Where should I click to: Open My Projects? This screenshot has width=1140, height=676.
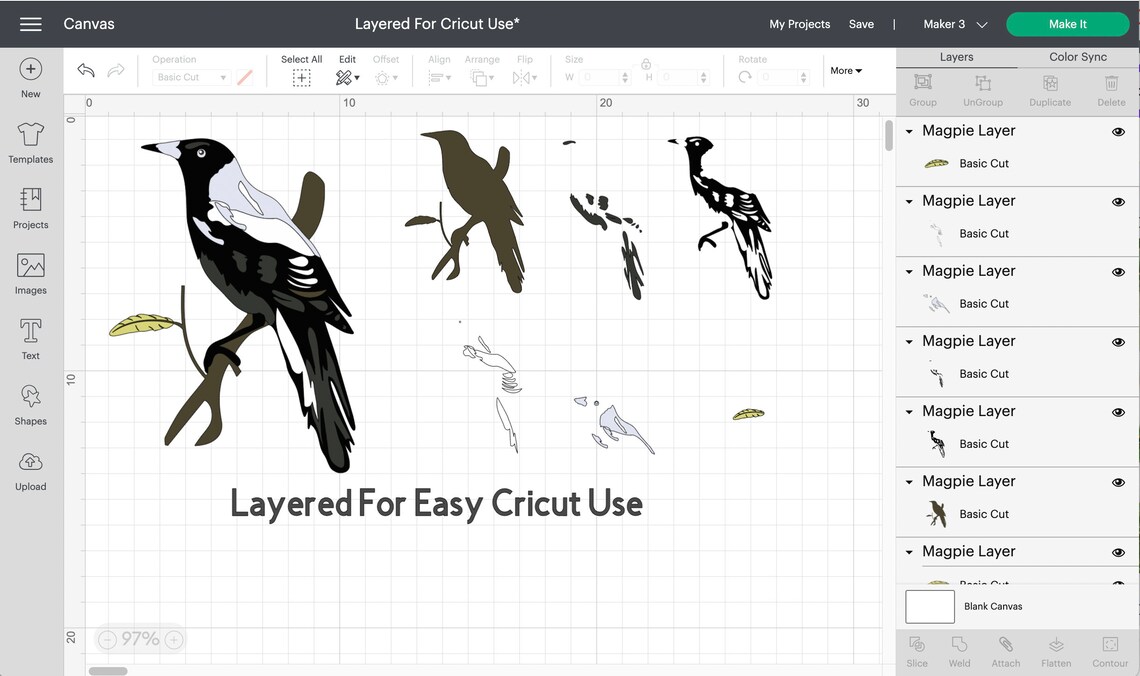(x=799, y=23)
